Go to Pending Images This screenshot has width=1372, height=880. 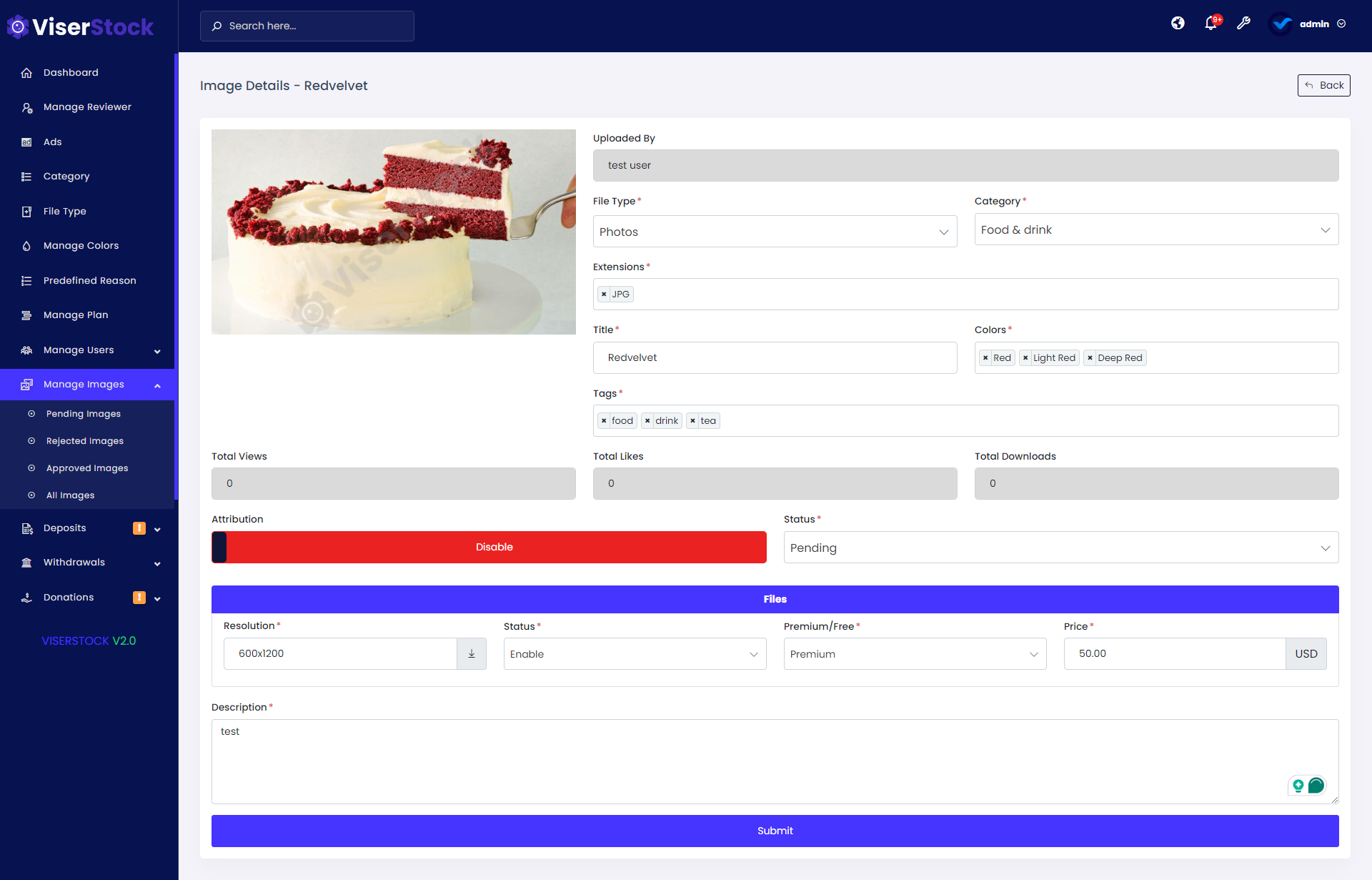pyautogui.click(x=83, y=413)
